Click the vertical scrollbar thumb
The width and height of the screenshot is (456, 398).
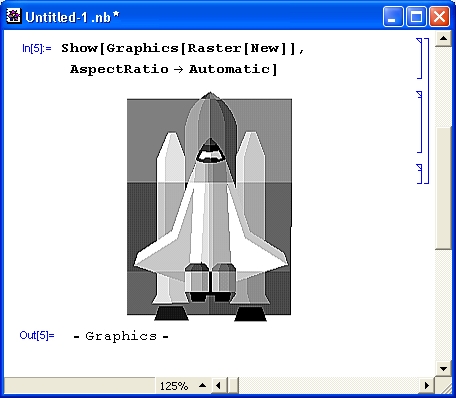tap(443, 188)
